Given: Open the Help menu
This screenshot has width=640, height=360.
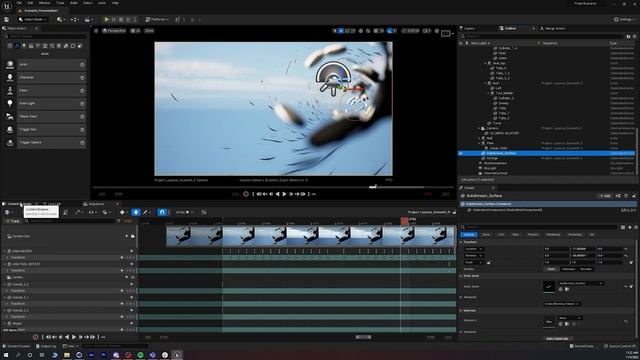Looking at the screenshot, I should coord(115,3).
